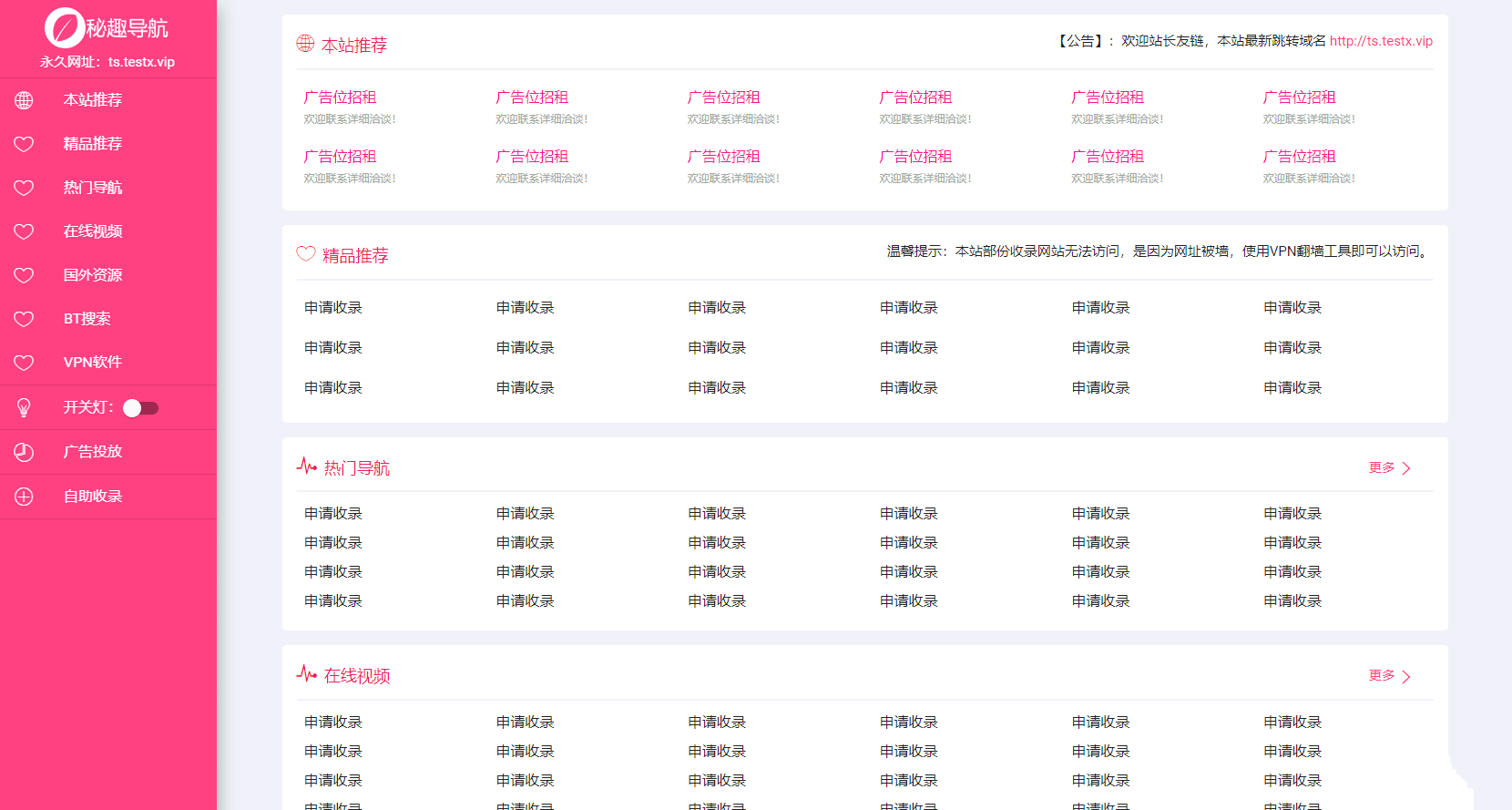Screen dimensions: 1512x810
Task: Click the 永久网址: ts.testx.vip text in the sidebar
Action: coord(107,62)
